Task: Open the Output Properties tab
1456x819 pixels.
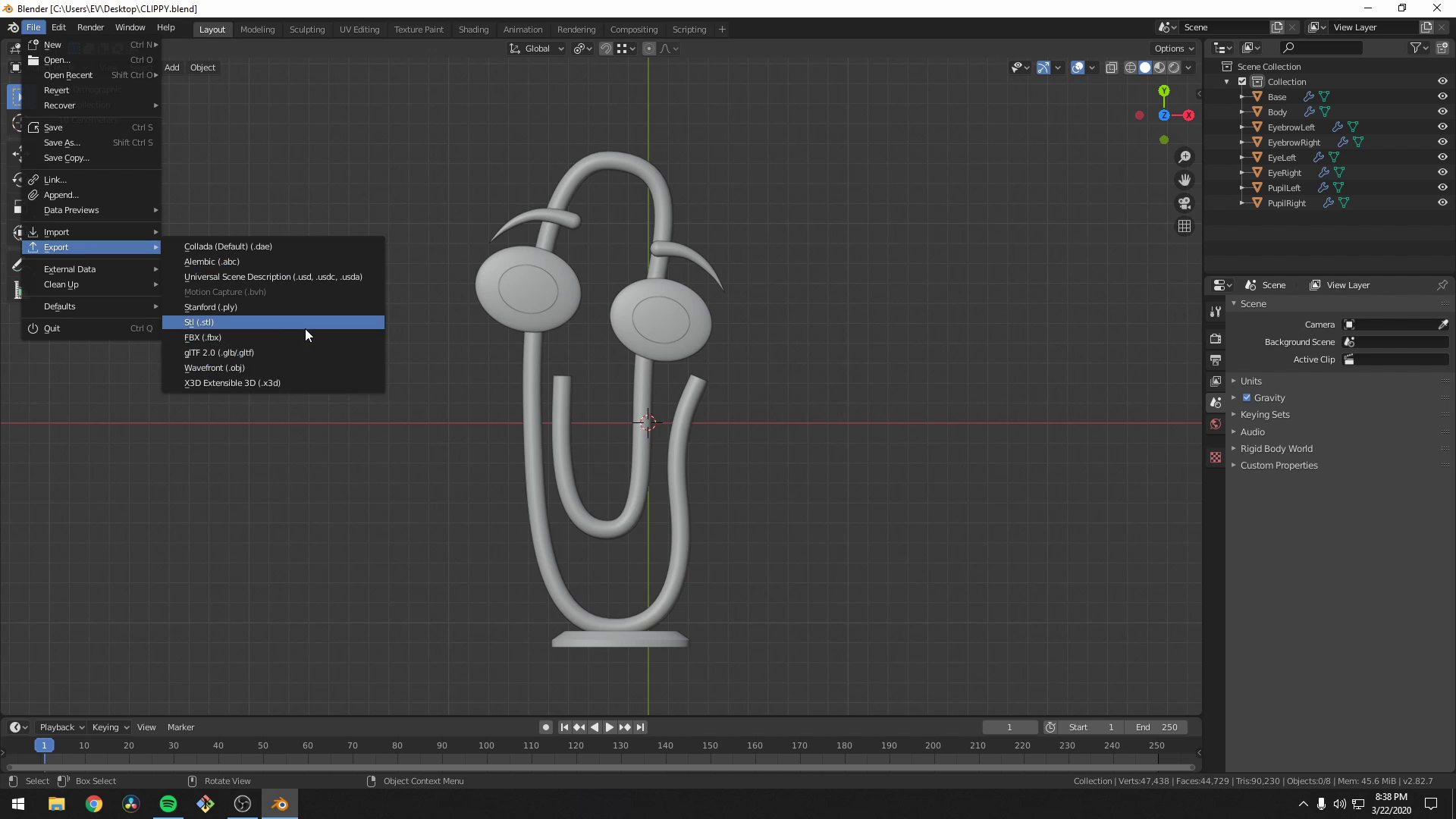Action: click(1216, 360)
